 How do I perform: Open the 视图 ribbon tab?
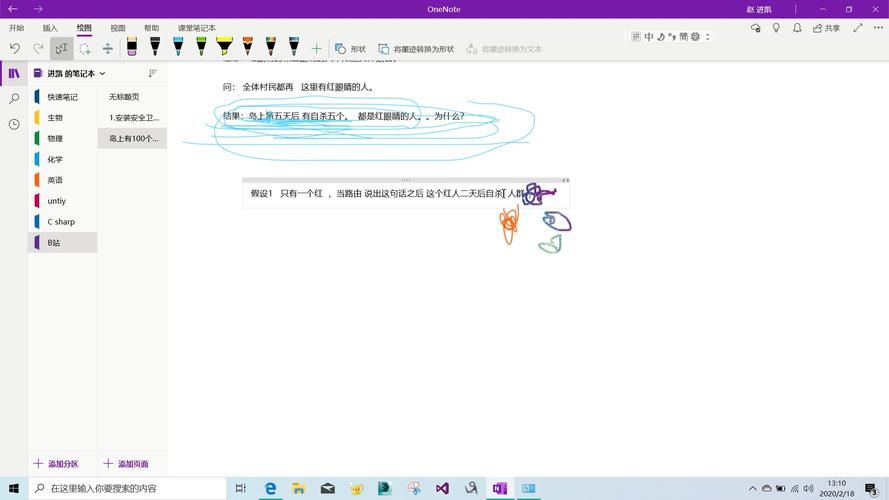coord(118,28)
